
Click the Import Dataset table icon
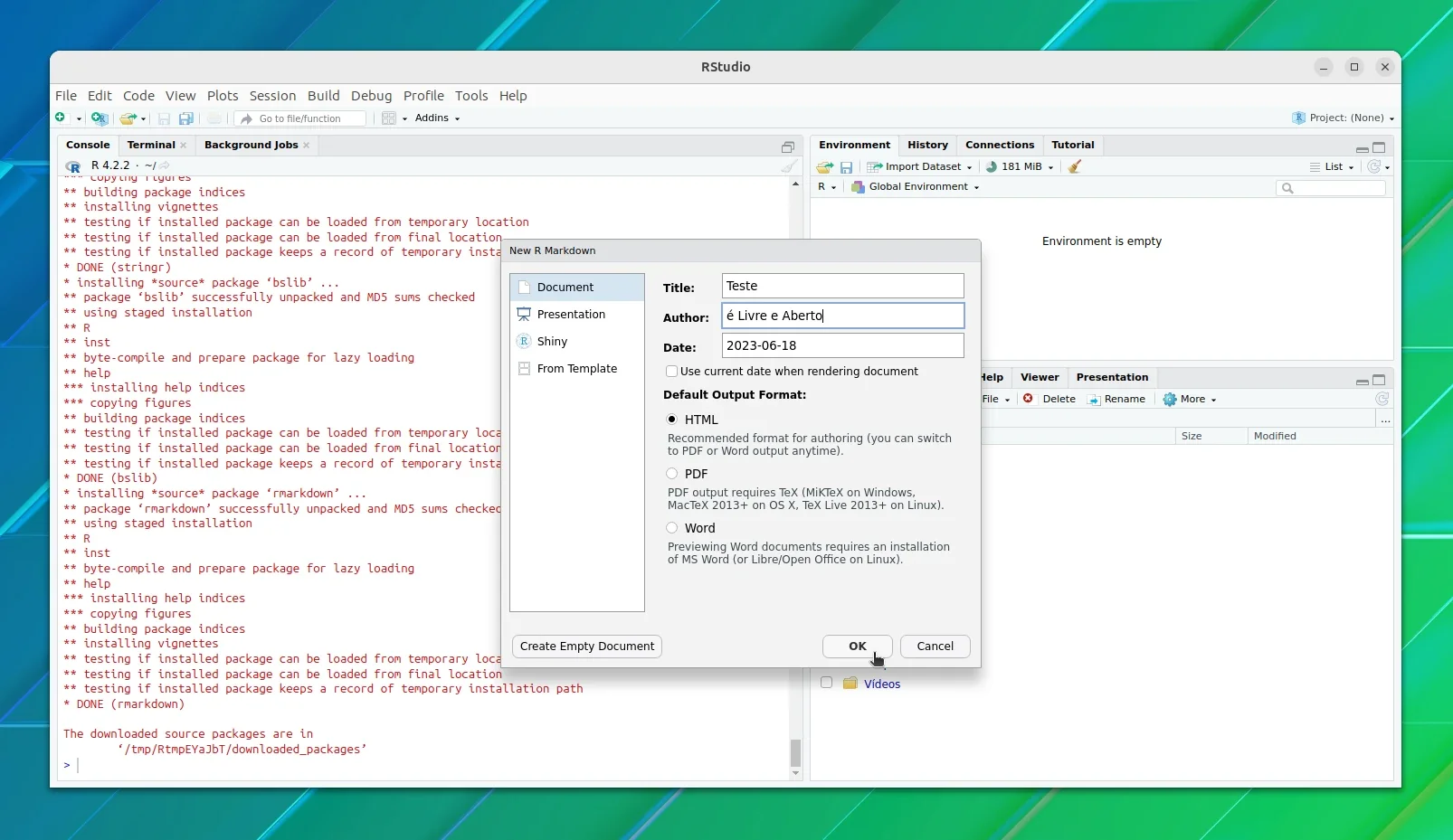click(x=874, y=167)
